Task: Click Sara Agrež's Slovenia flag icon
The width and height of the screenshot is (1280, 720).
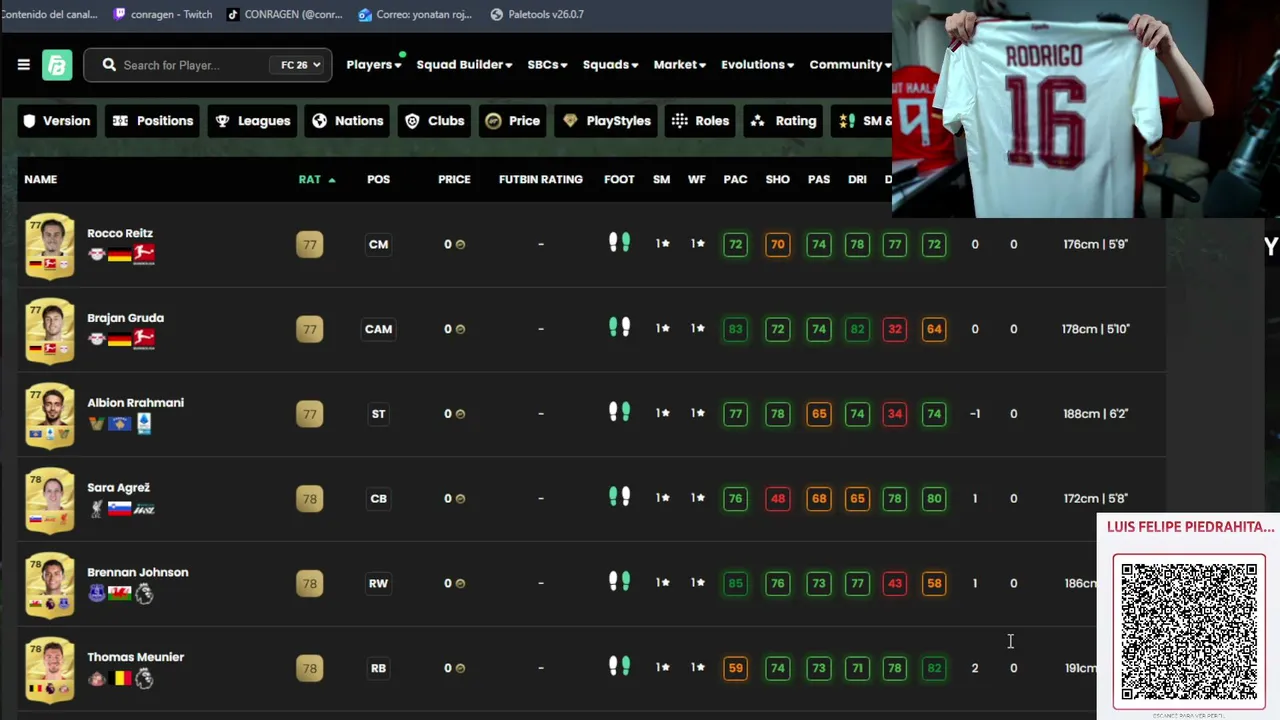Action: [x=120, y=509]
